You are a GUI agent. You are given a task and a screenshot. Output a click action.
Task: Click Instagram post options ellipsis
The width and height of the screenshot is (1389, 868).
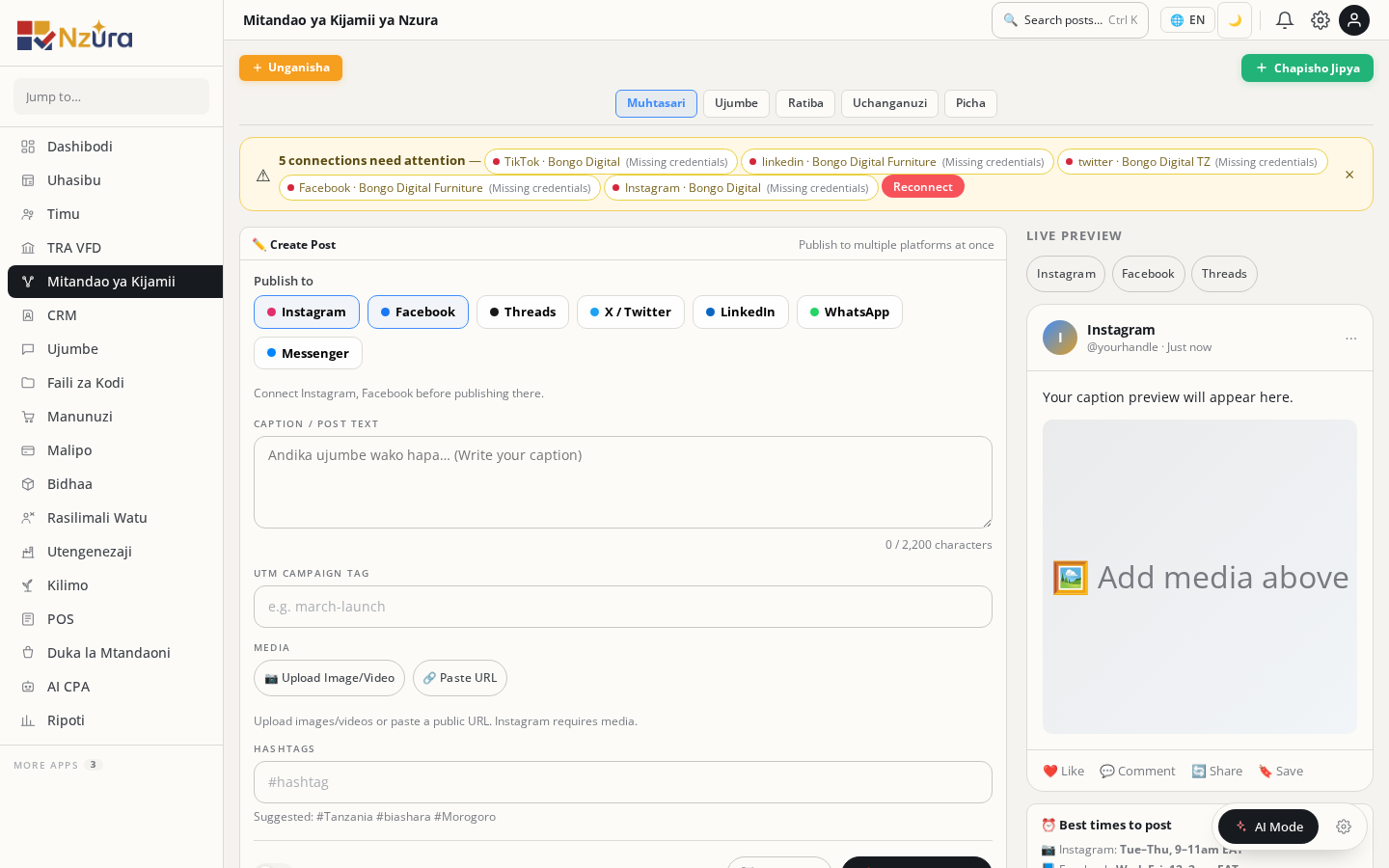pos(1351,339)
